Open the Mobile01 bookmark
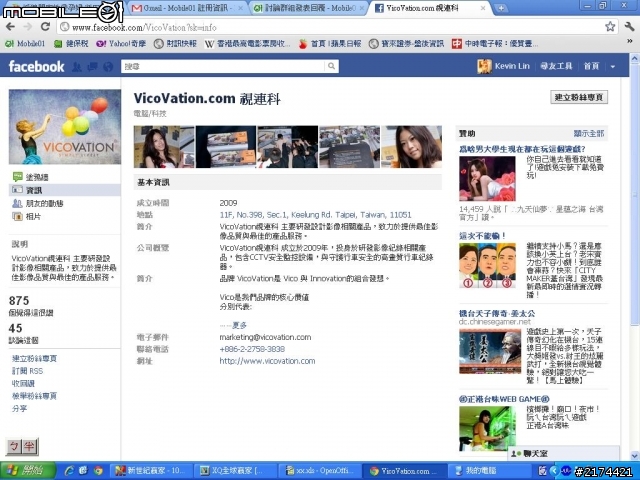 tap(25, 43)
